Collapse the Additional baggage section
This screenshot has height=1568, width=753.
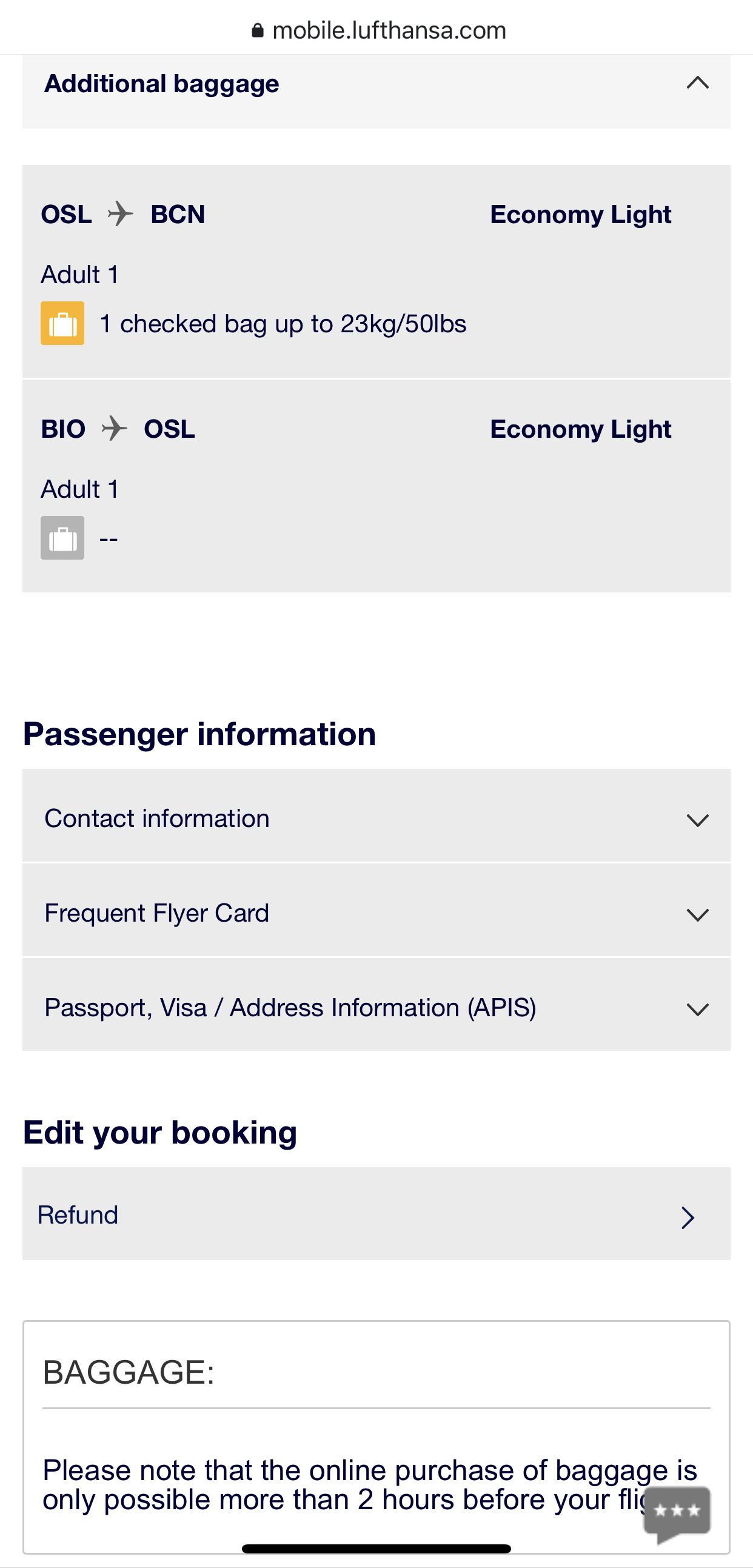pos(698,83)
